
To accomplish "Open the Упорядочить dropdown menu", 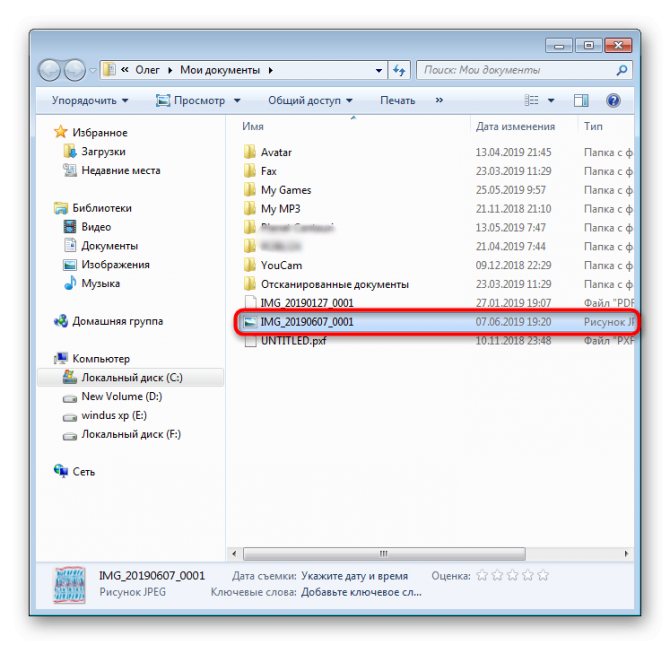I will pos(90,101).
